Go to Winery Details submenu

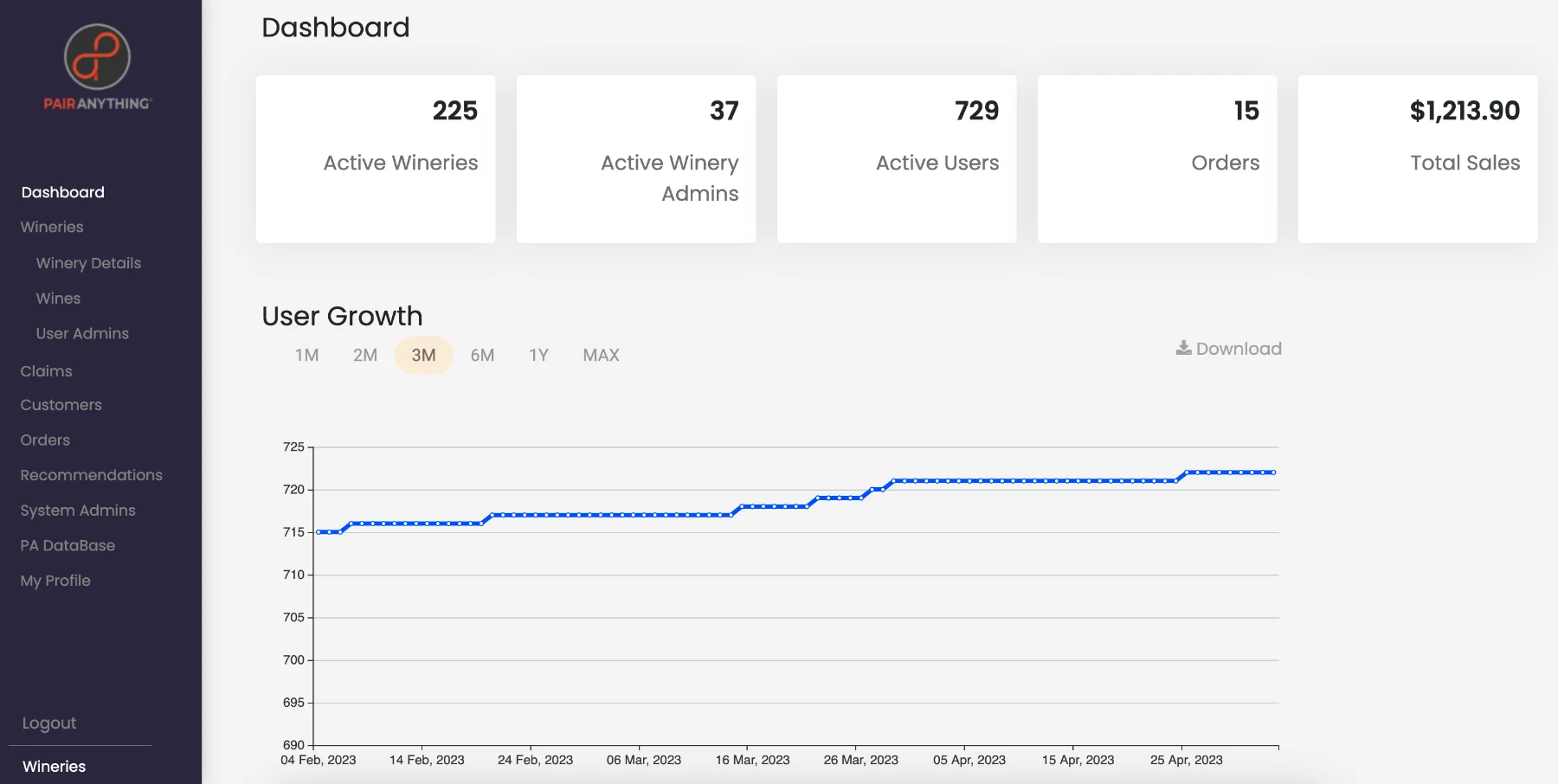tap(88, 263)
